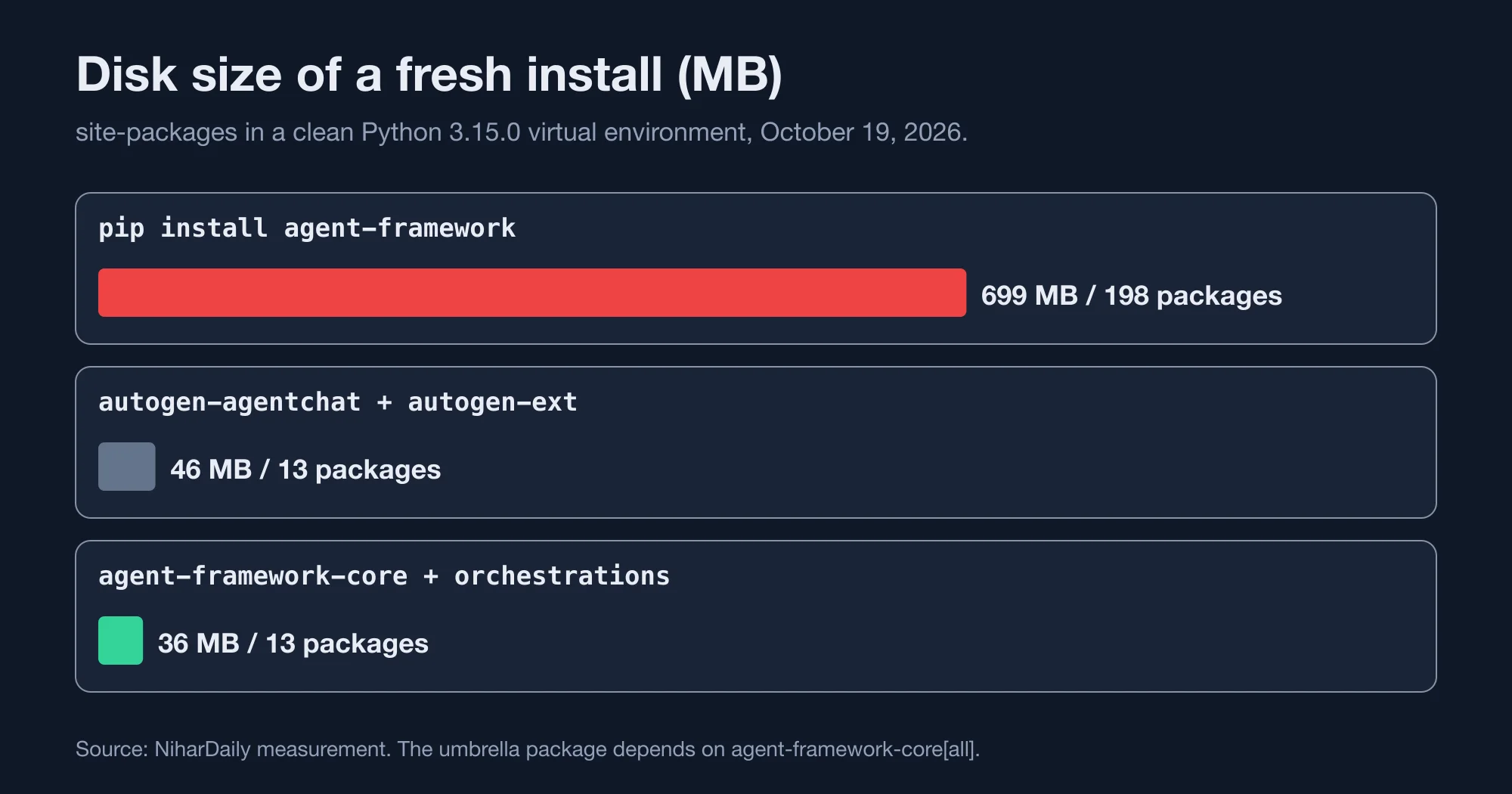
Task: Click the red 699 MB bar
Action: pyautogui.click(x=532, y=293)
